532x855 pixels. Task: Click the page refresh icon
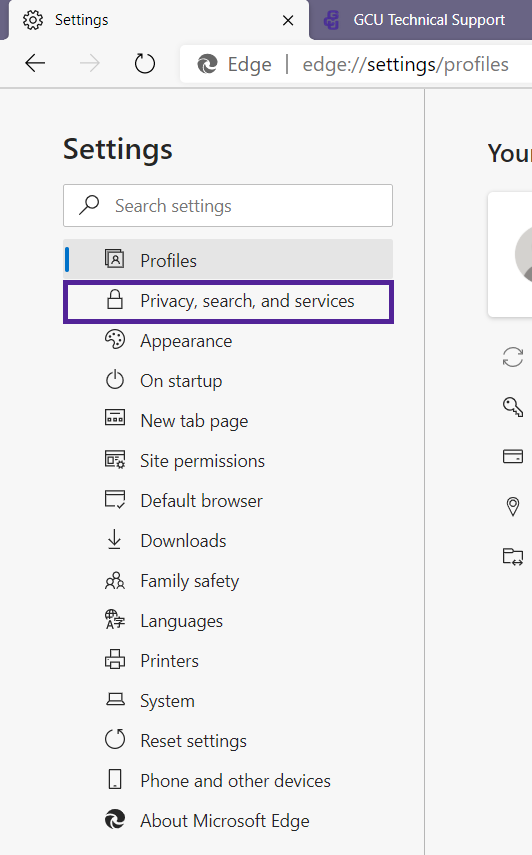point(144,63)
